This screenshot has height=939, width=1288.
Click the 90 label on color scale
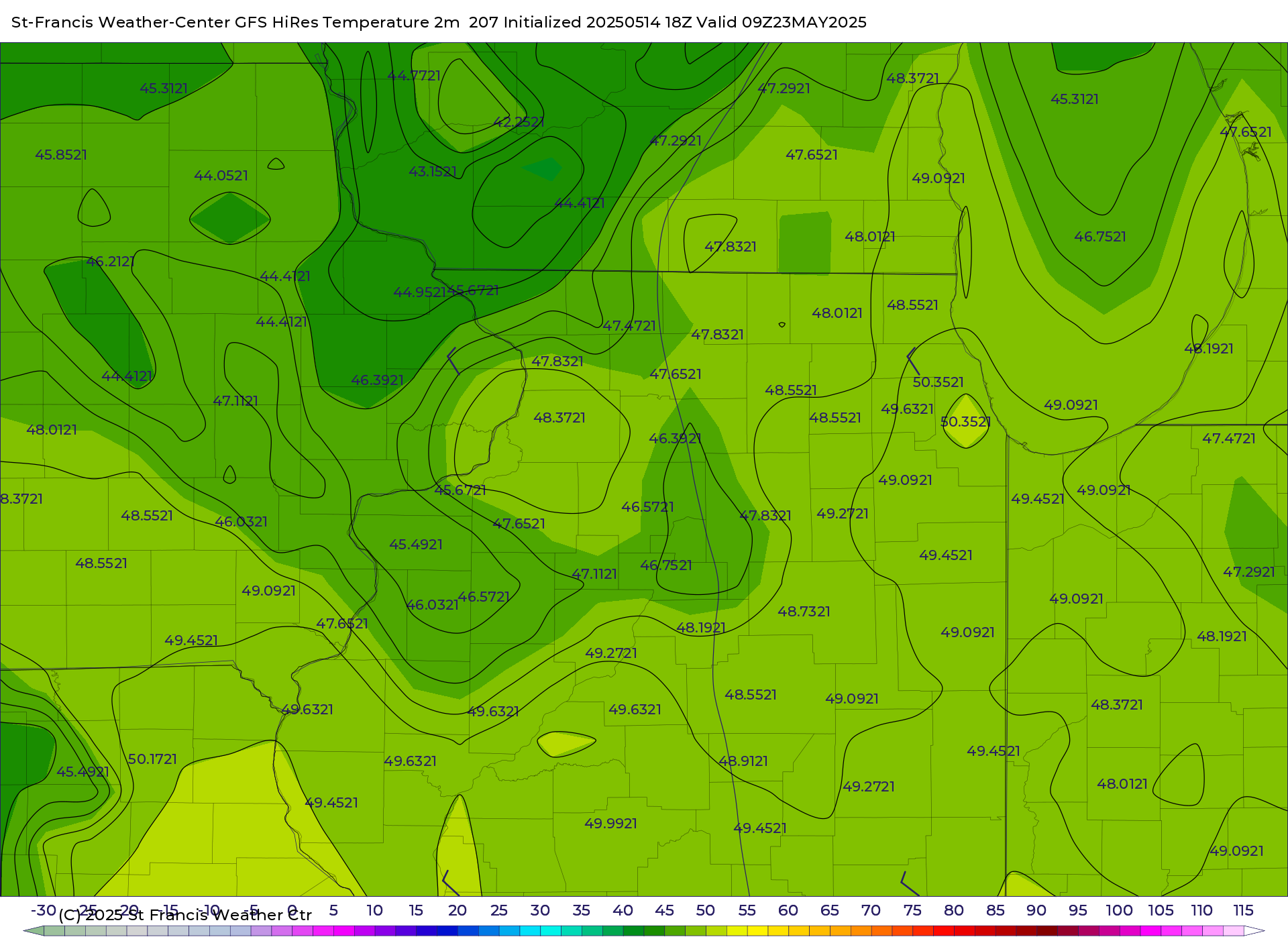pyautogui.click(x=1036, y=911)
